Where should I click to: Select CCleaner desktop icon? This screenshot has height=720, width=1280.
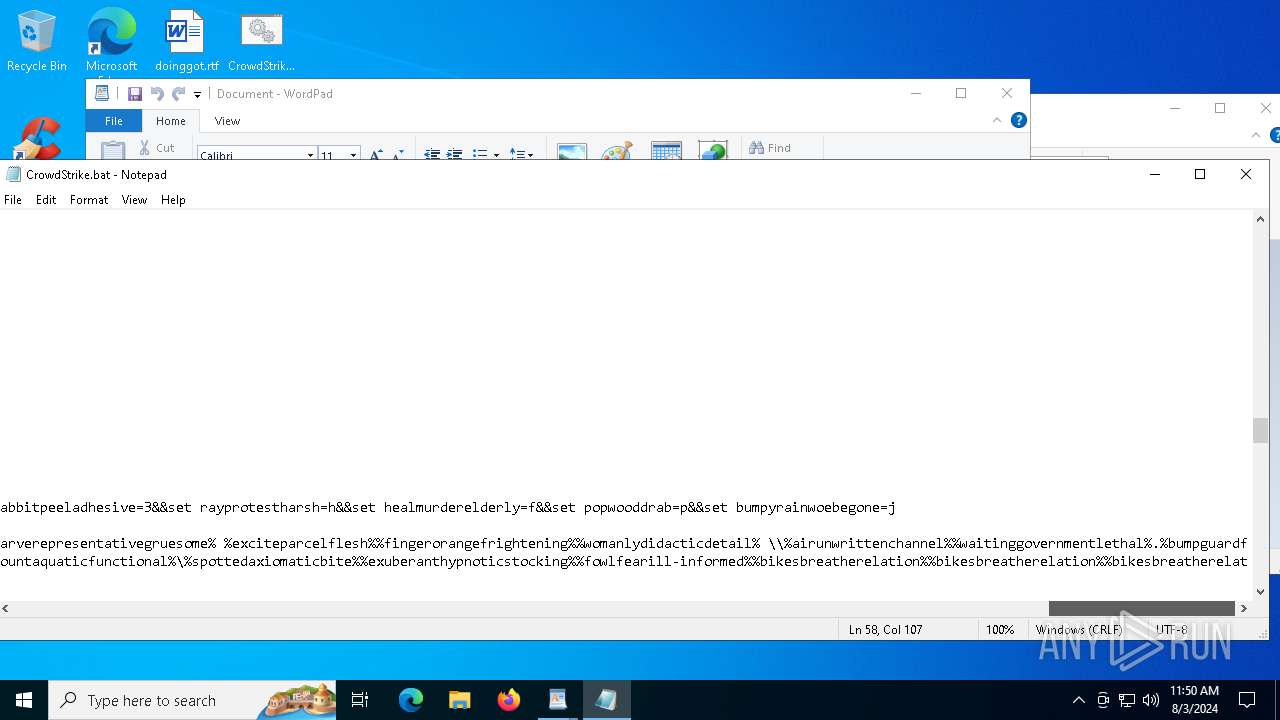point(37,138)
